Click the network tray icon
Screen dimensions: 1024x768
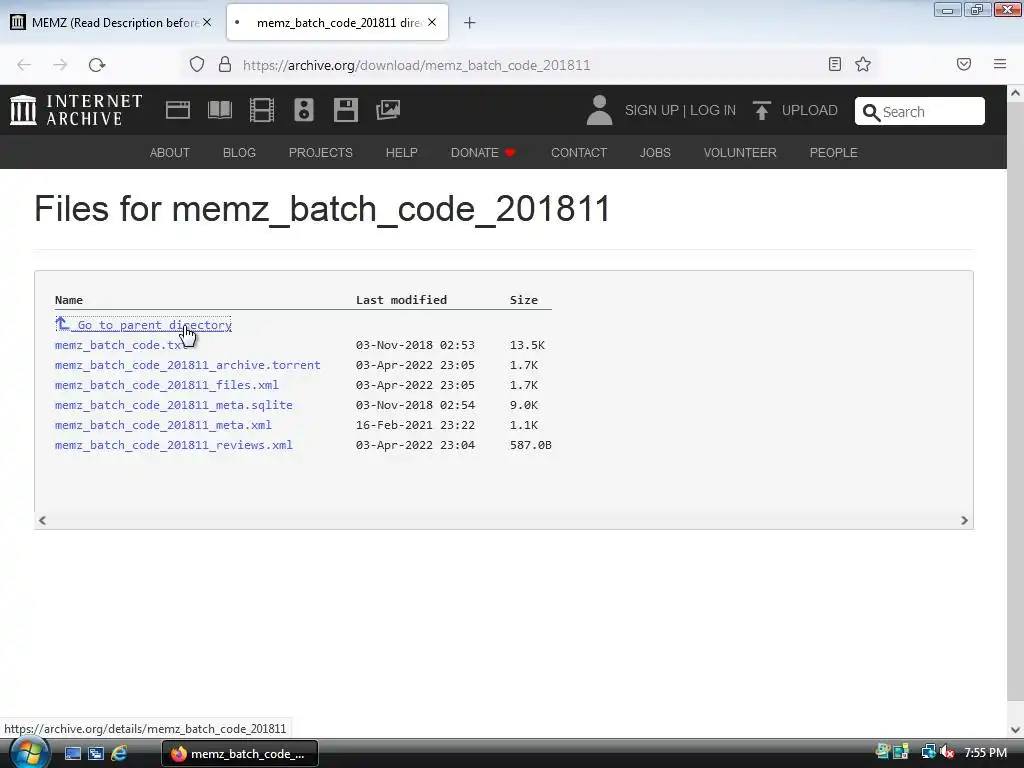click(x=928, y=752)
